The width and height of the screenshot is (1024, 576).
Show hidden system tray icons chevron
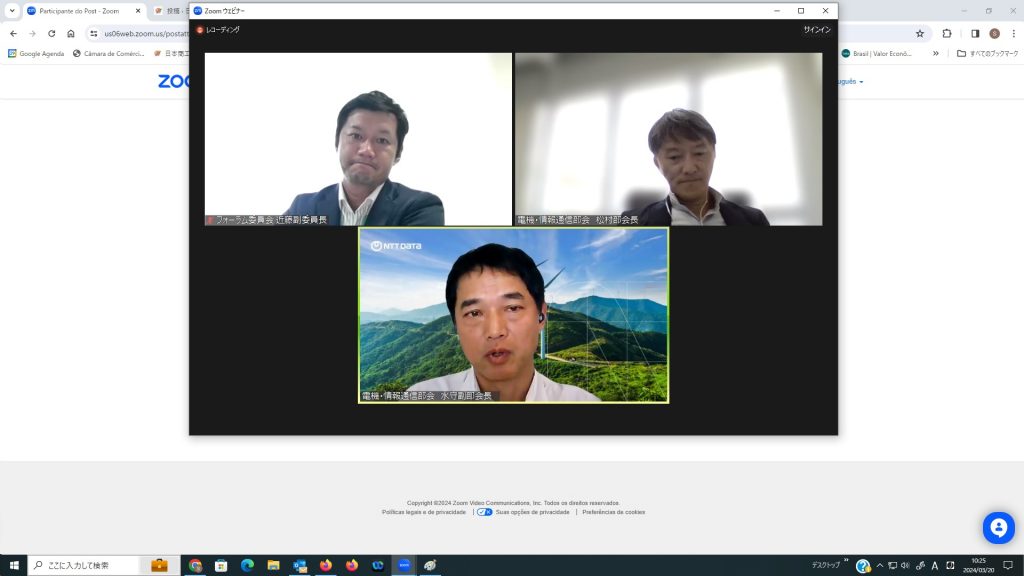pyautogui.click(x=880, y=565)
